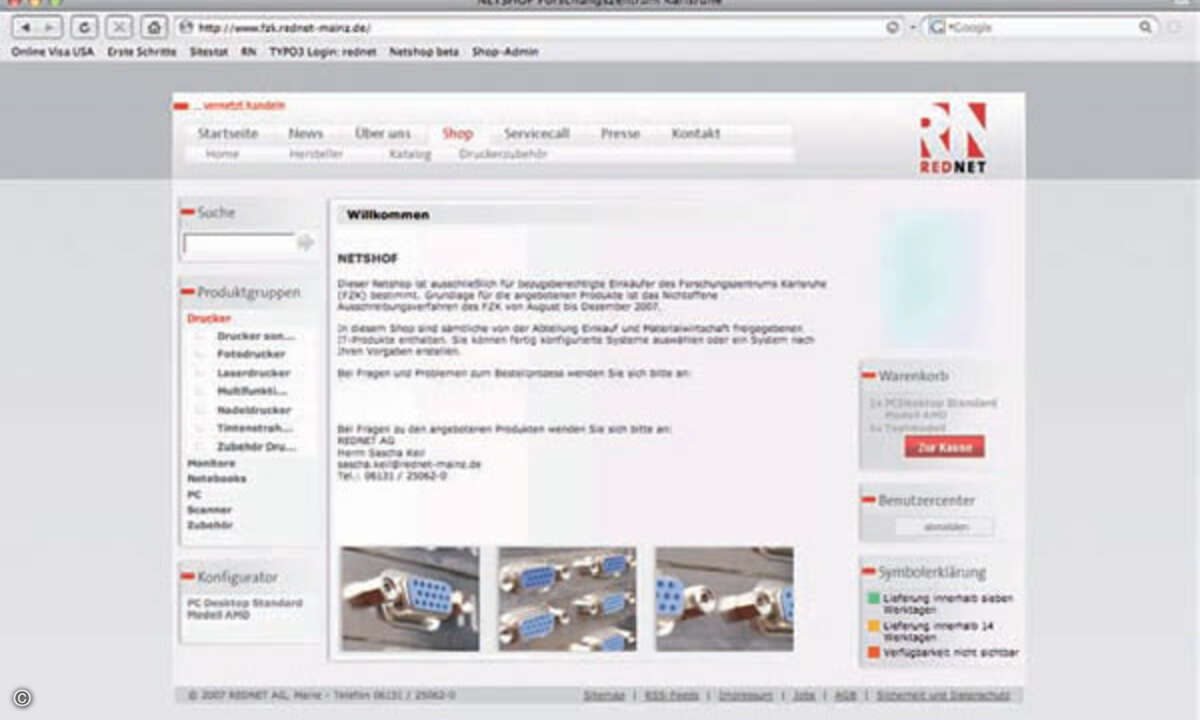Click the Suche text input field
The width and height of the screenshot is (1200, 720).
click(x=239, y=243)
